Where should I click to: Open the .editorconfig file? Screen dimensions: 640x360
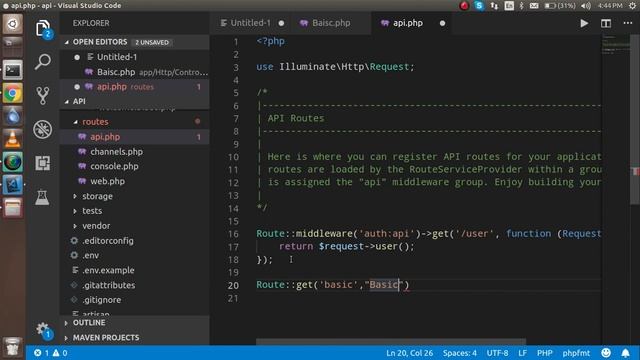[x=108, y=241]
